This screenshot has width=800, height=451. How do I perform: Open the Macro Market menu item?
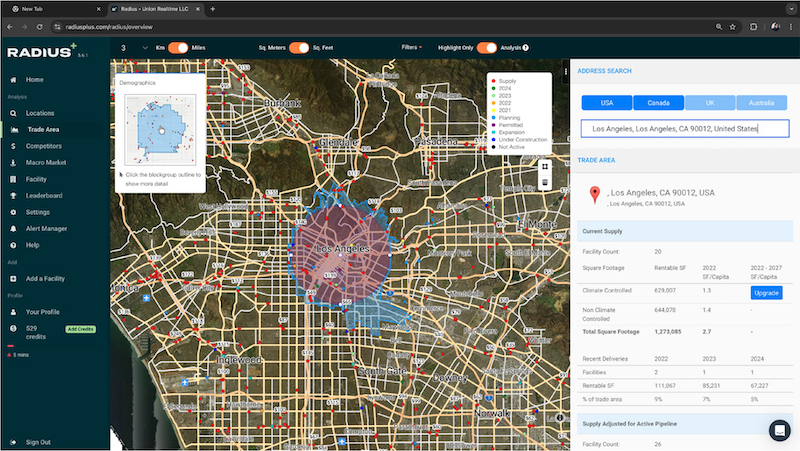pos(46,163)
